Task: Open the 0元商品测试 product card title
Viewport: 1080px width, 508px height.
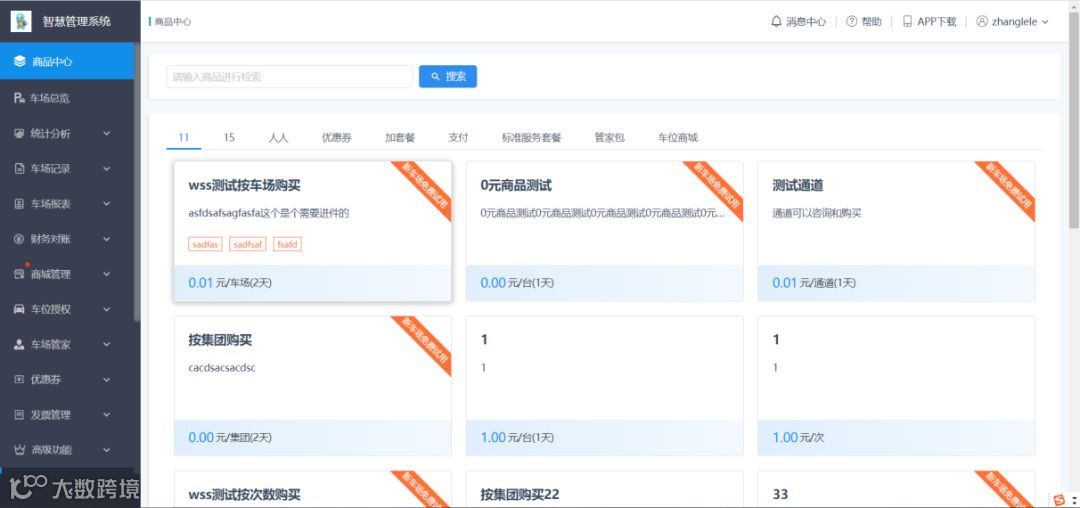Action: pos(516,186)
